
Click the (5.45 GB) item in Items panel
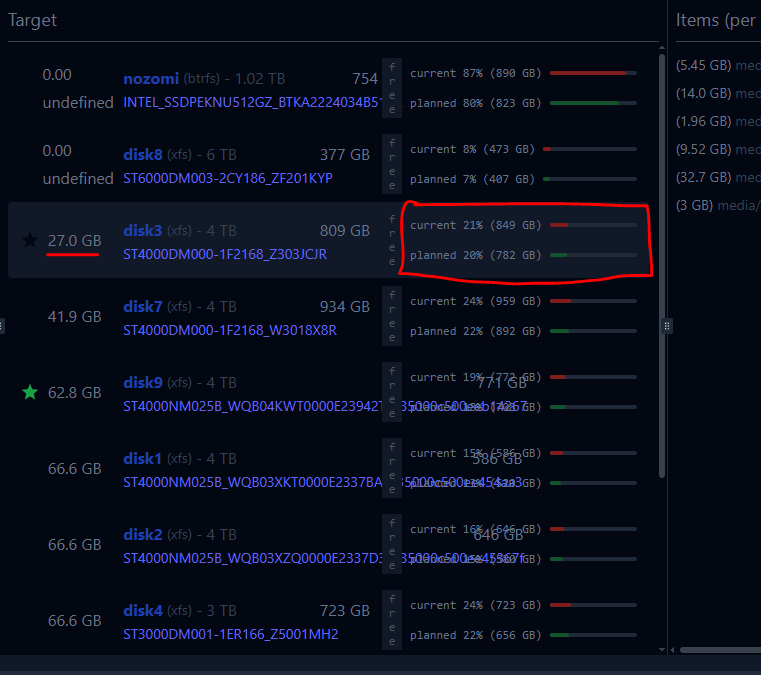718,65
